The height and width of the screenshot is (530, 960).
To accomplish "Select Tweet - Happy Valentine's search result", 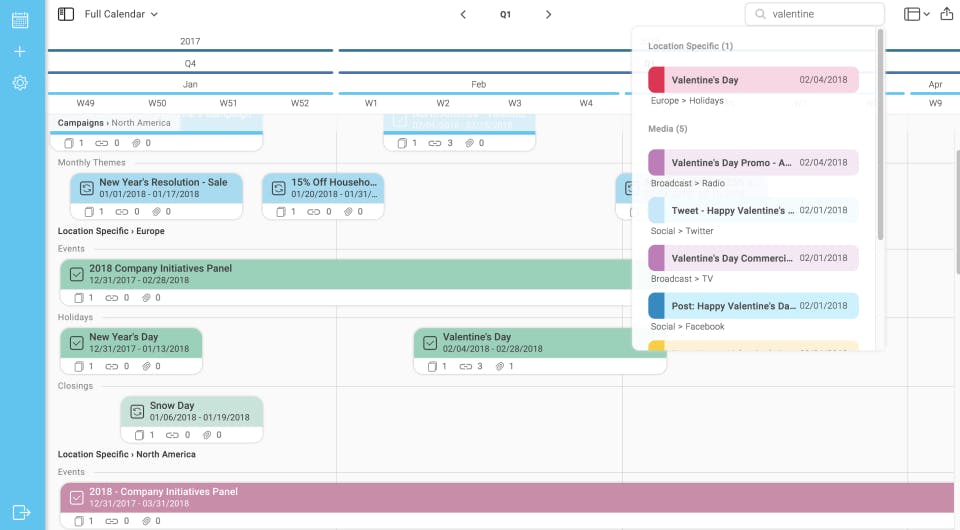I will click(753, 211).
